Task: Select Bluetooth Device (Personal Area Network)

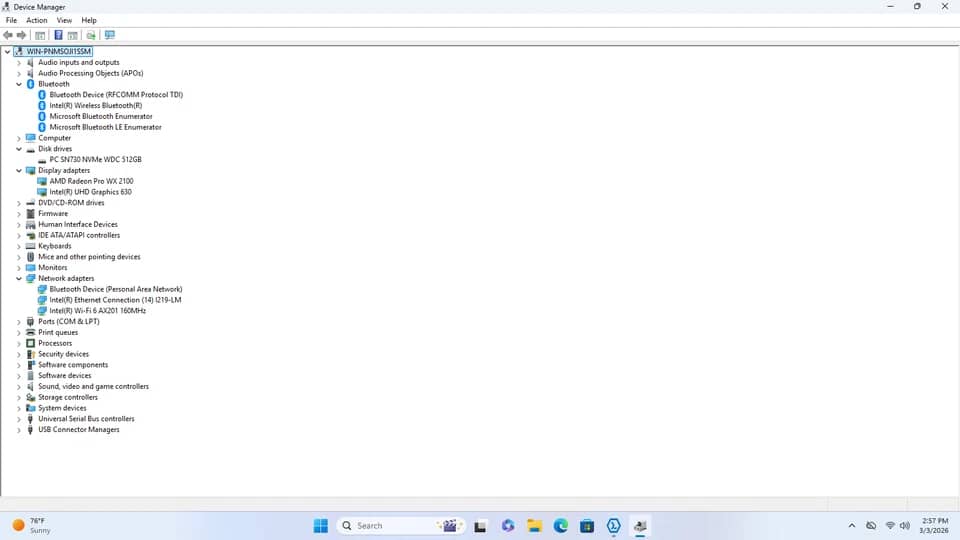Action: click(x=116, y=290)
